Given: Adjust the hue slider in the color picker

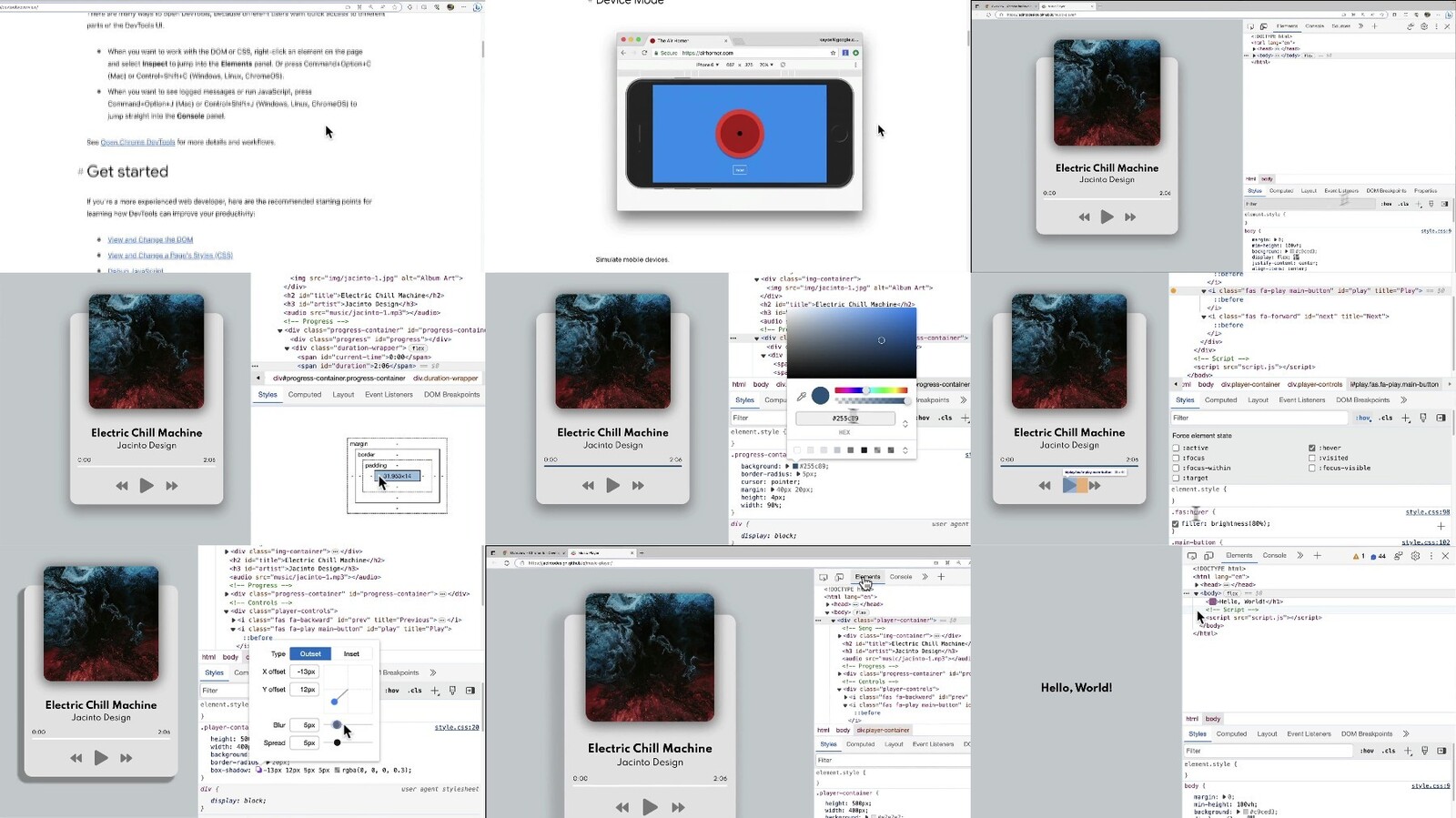Looking at the screenshot, I should click(871, 390).
